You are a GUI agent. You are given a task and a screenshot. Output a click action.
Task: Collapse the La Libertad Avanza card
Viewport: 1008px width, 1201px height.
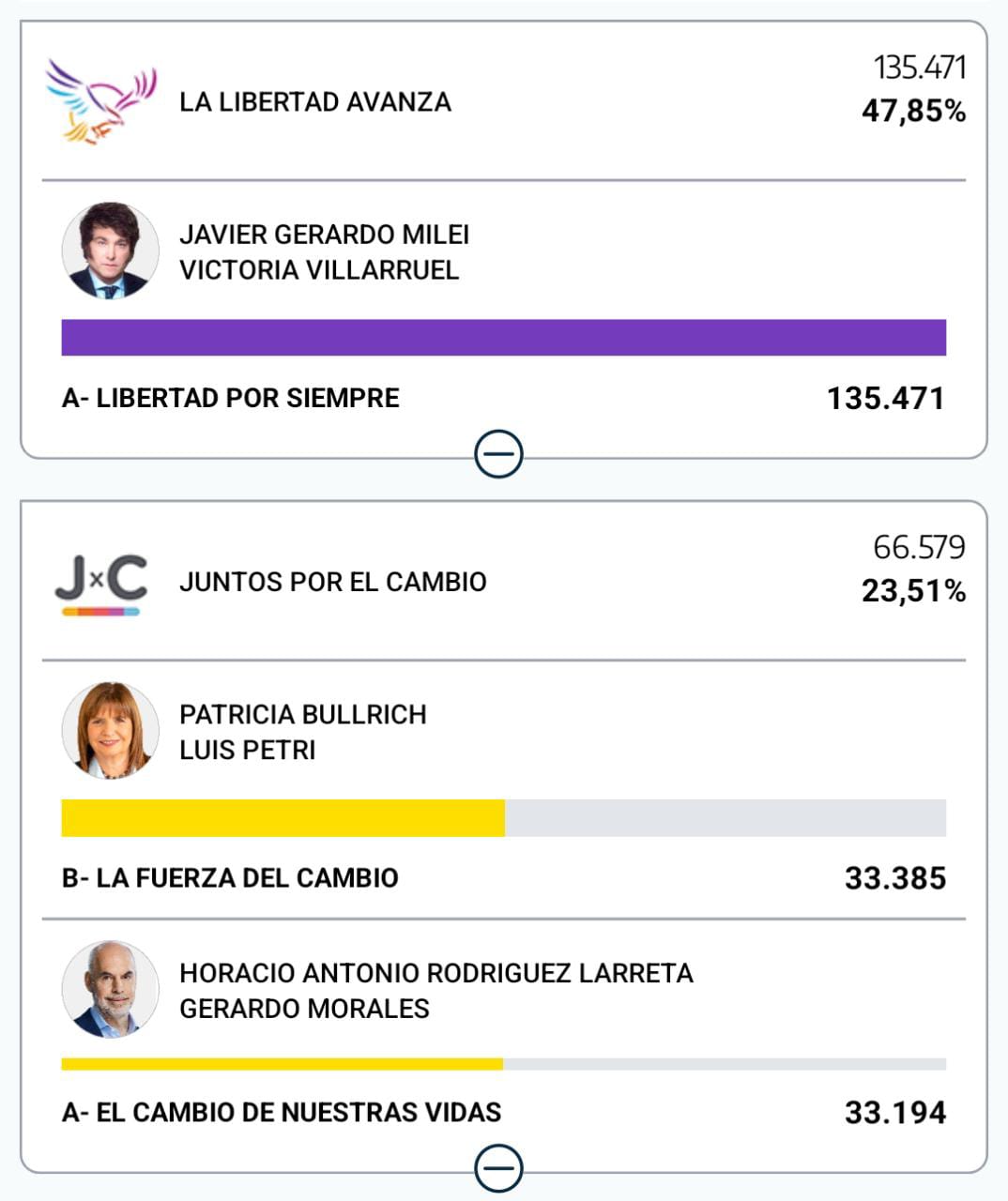click(498, 455)
